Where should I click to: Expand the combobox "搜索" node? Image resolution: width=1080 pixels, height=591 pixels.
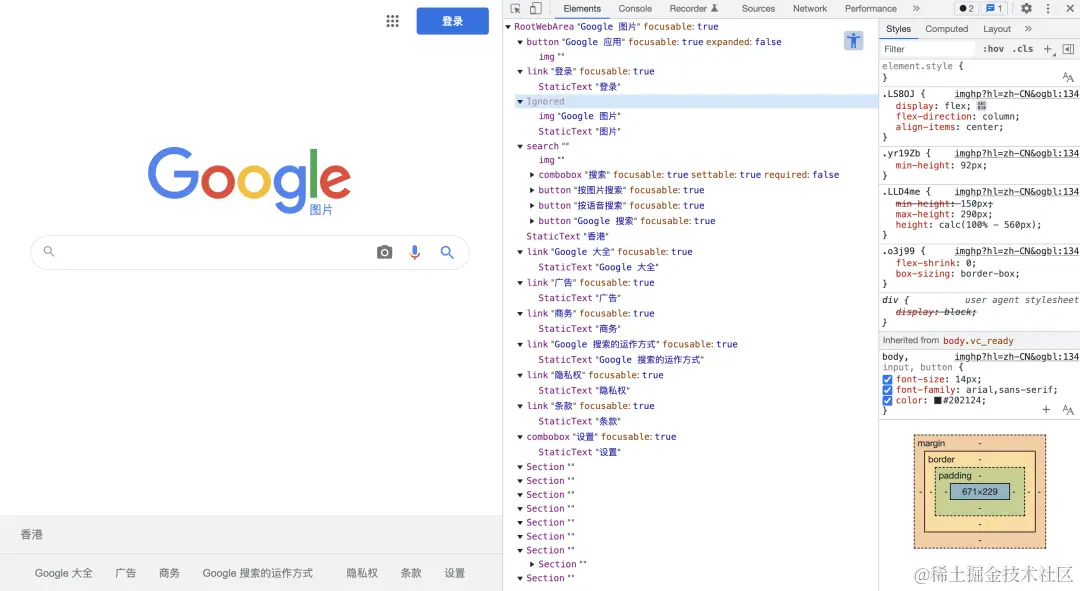[x=532, y=175]
